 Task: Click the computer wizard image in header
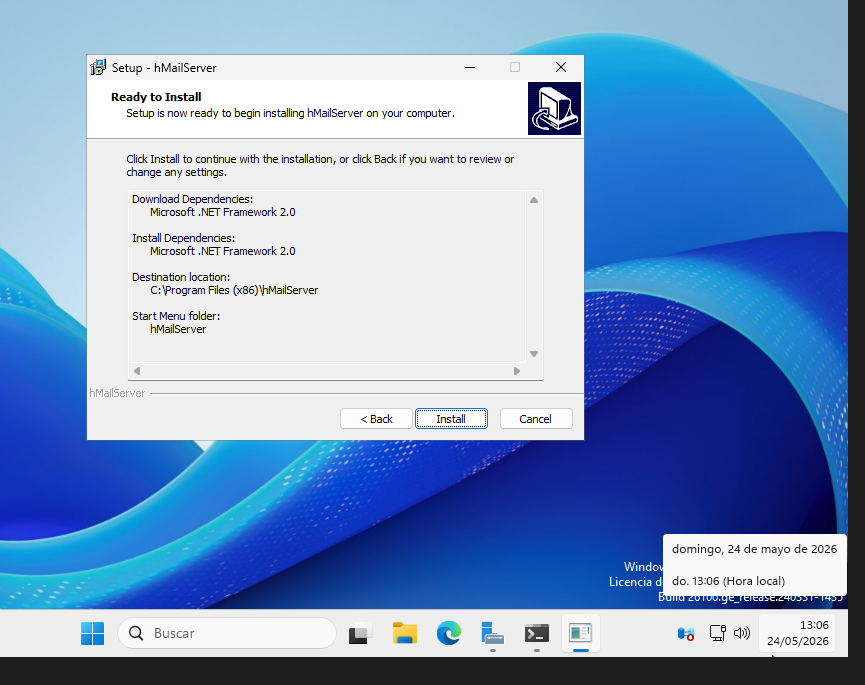tap(554, 109)
